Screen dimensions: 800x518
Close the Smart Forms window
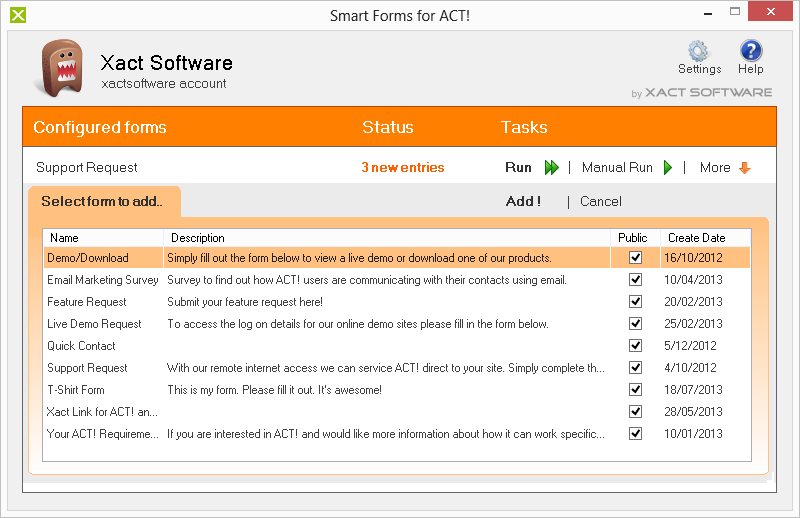(x=770, y=11)
